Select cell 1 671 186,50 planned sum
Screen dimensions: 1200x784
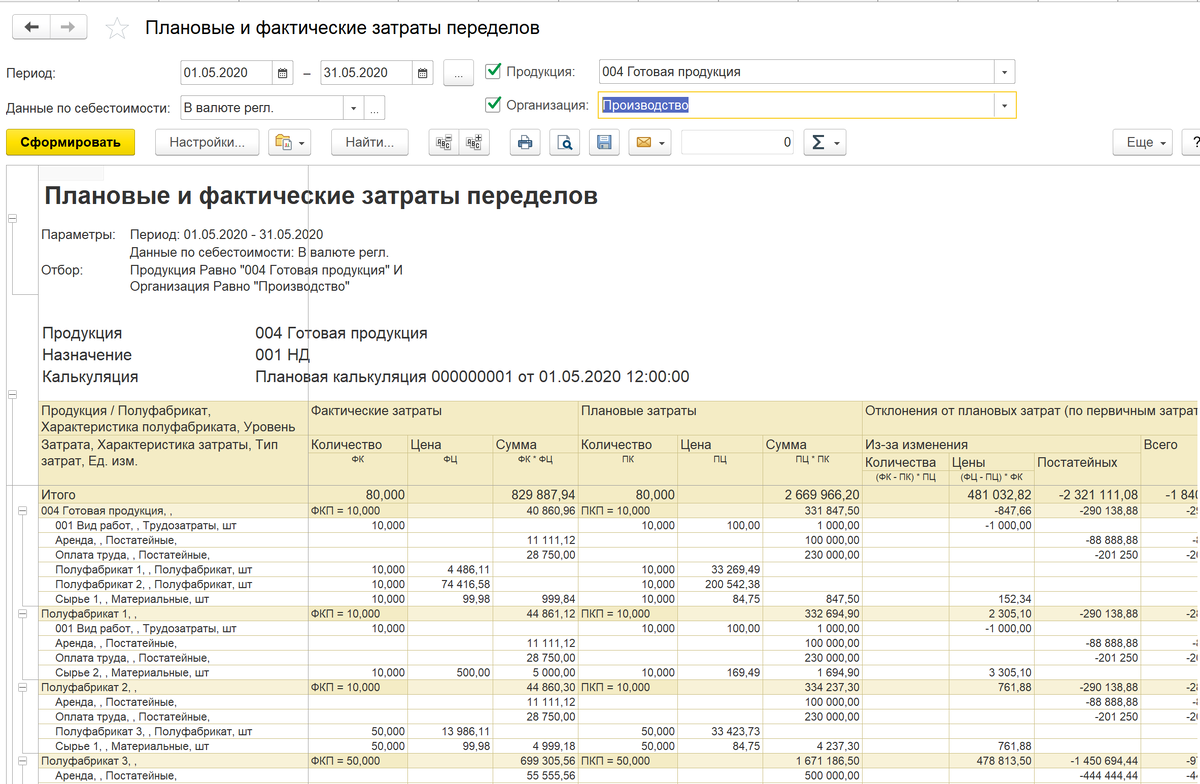click(x=812, y=762)
